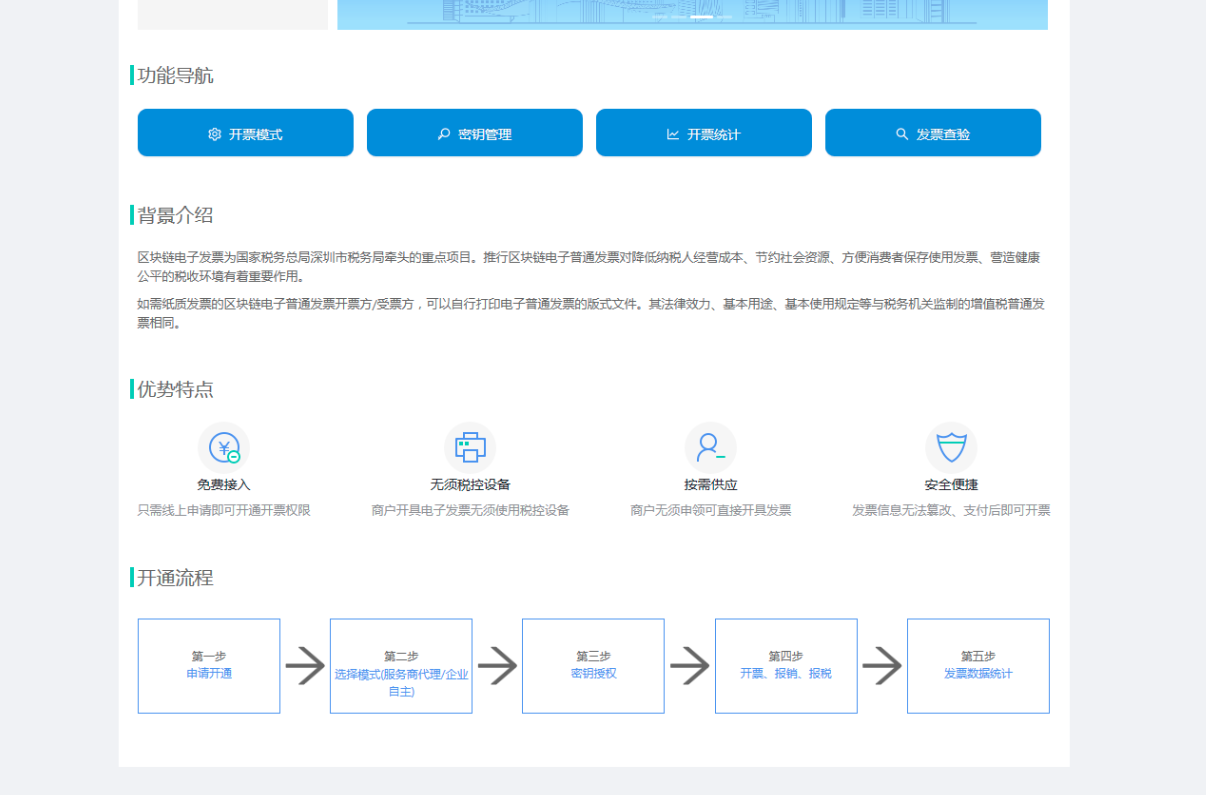The image size is (1206, 795).
Task: Click the 免费接入 yuan coin icon
Action: pyautogui.click(x=224, y=448)
